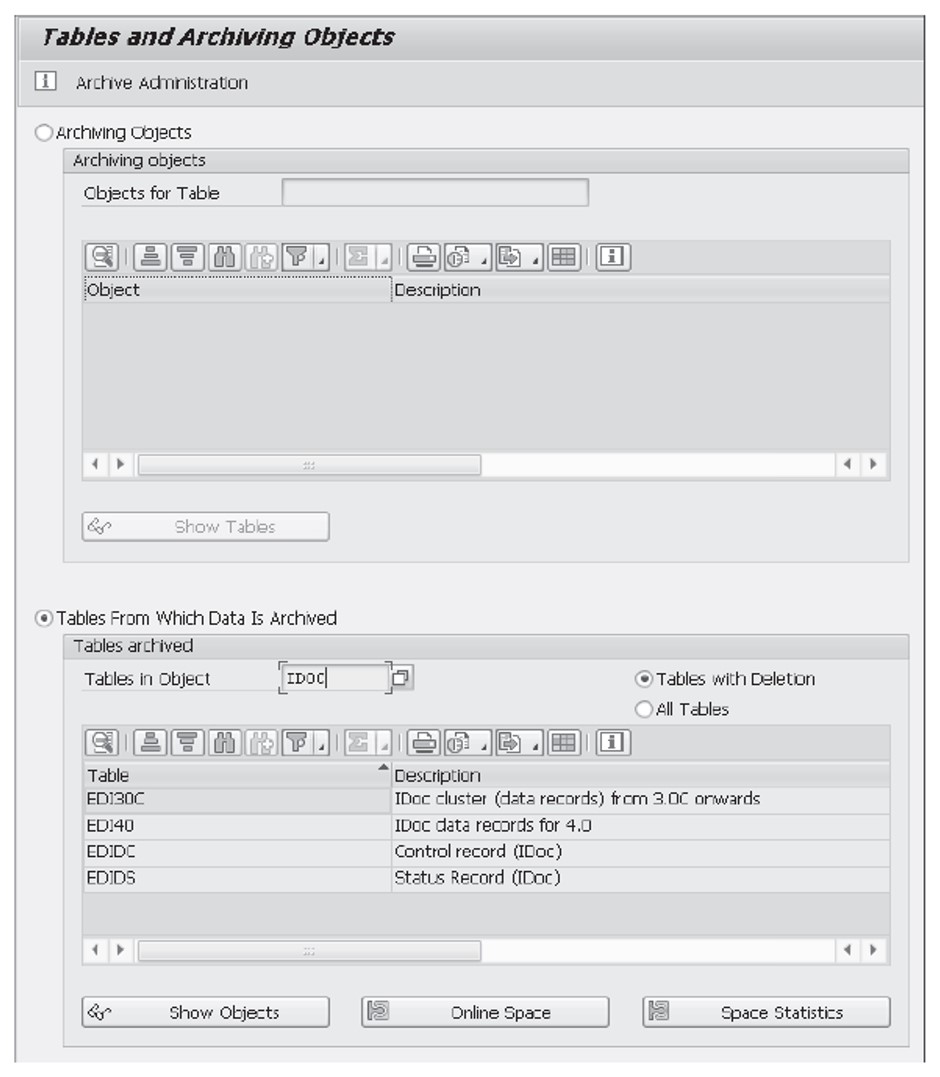Enable the All Tables option
The height and width of the screenshot is (1077, 940).
coord(643,704)
